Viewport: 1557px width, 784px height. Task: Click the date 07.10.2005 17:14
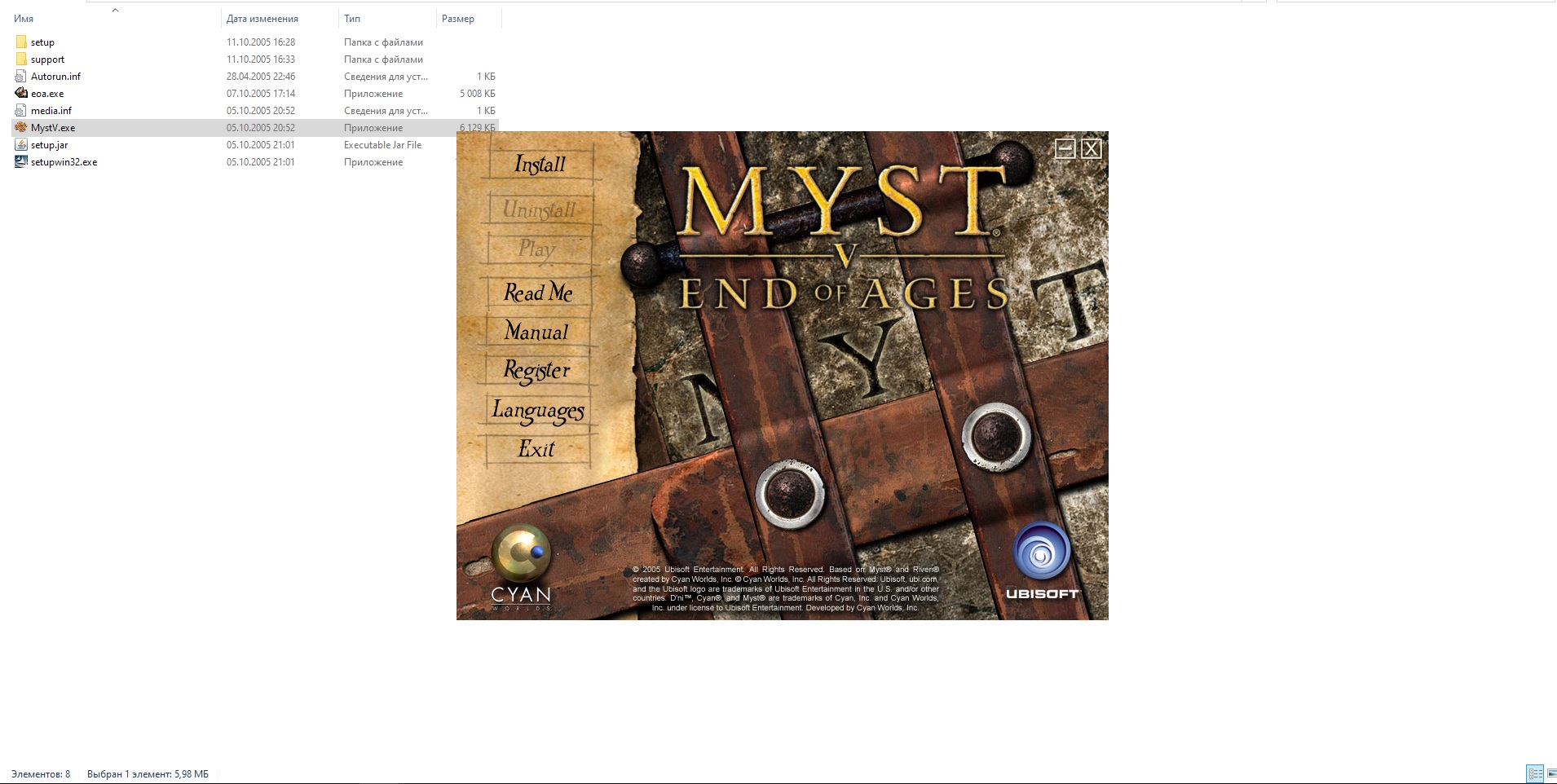261,94
